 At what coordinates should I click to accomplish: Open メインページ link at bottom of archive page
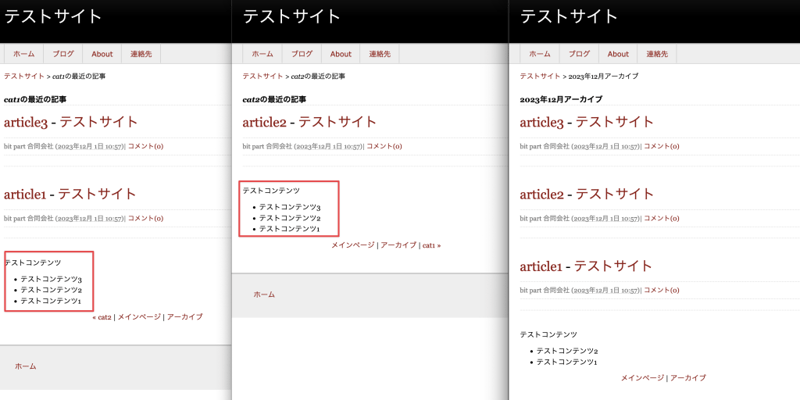point(642,378)
